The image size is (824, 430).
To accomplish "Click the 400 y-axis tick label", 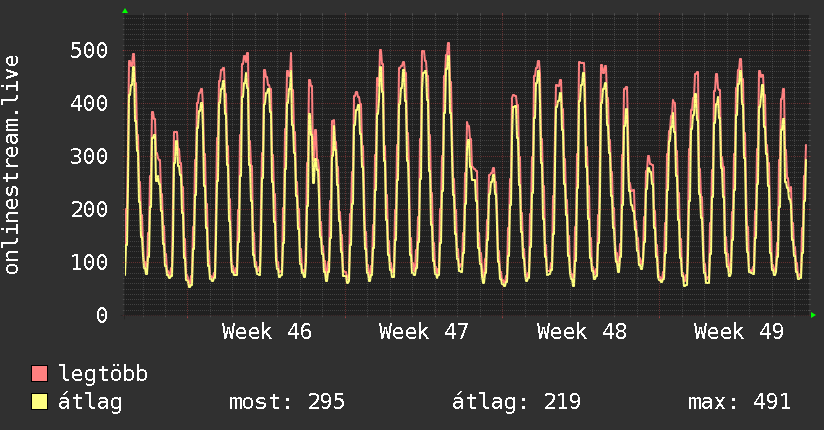I will pyautogui.click(x=89, y=103).
